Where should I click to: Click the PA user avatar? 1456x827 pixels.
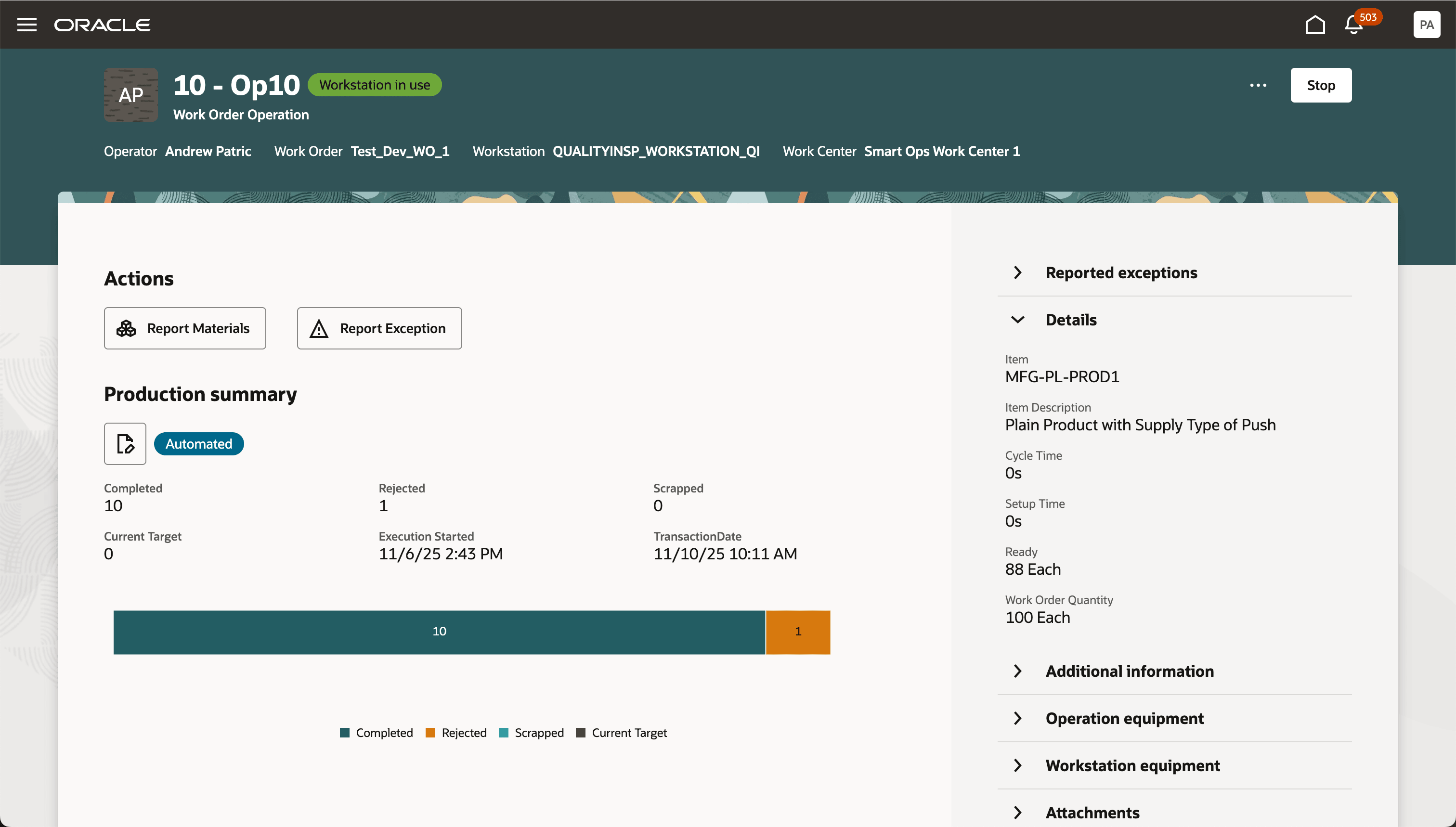(x=1427, y=24)
